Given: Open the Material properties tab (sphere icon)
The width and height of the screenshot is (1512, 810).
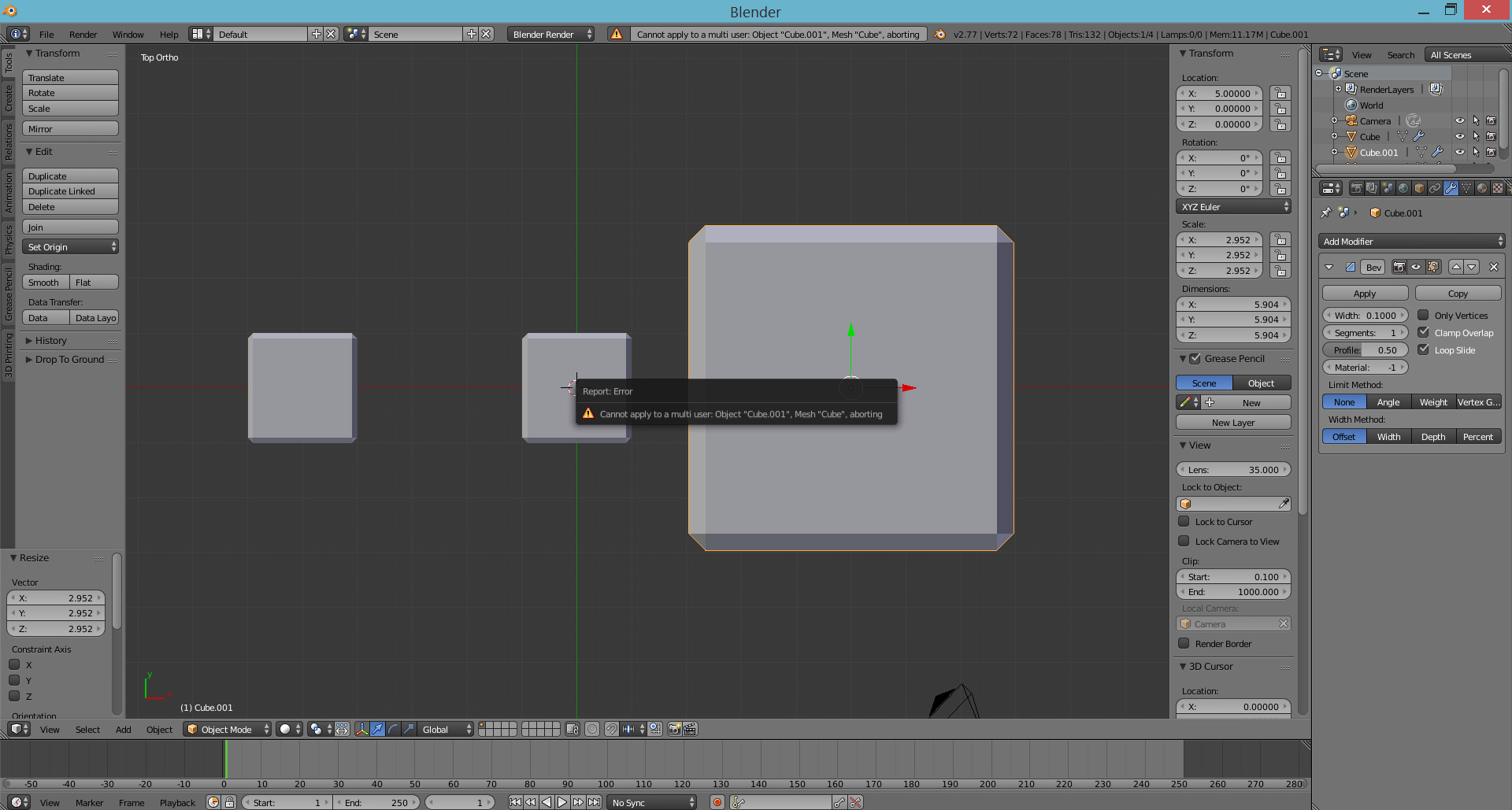Looking at the screenshot, I should [x=1482, y=188].
